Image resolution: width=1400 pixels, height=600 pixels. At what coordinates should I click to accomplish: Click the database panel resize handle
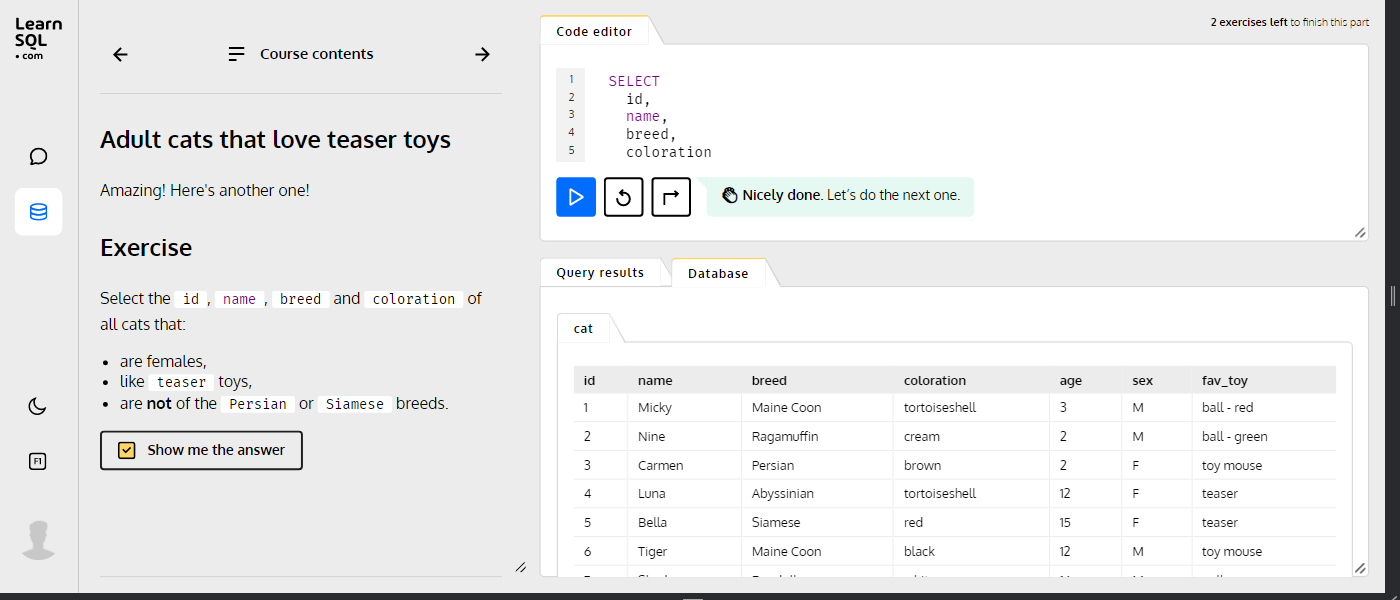(x=1359, y=568)
